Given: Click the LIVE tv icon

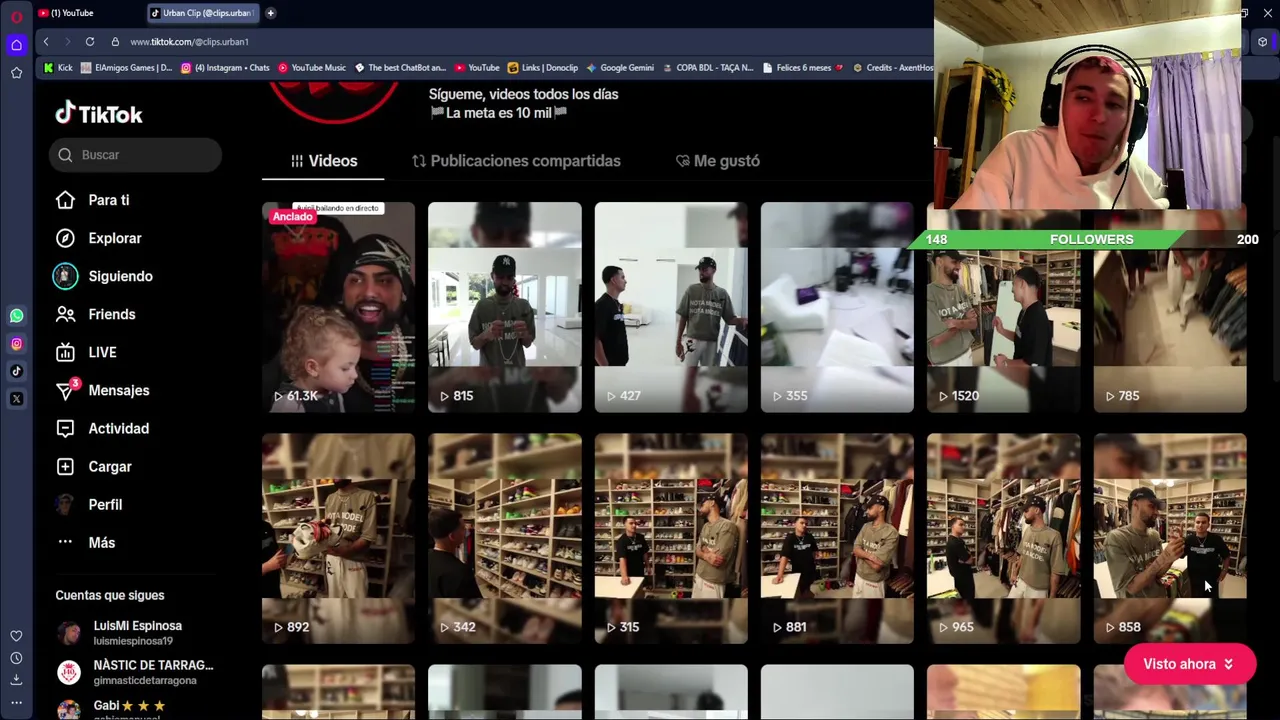Looking at the screenshot, I should point(65,352).
